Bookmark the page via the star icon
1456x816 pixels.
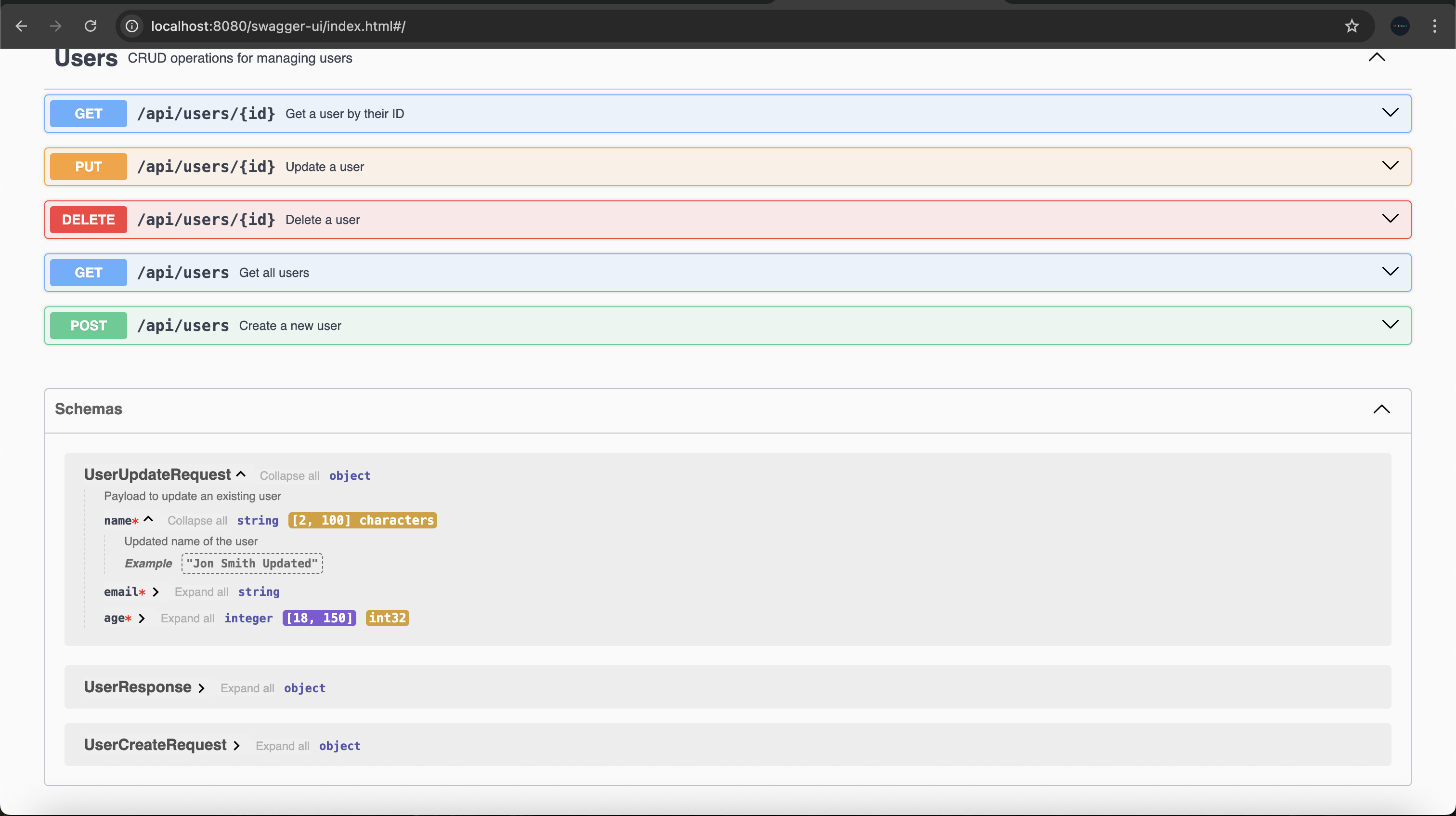(x=1352, y=26)
